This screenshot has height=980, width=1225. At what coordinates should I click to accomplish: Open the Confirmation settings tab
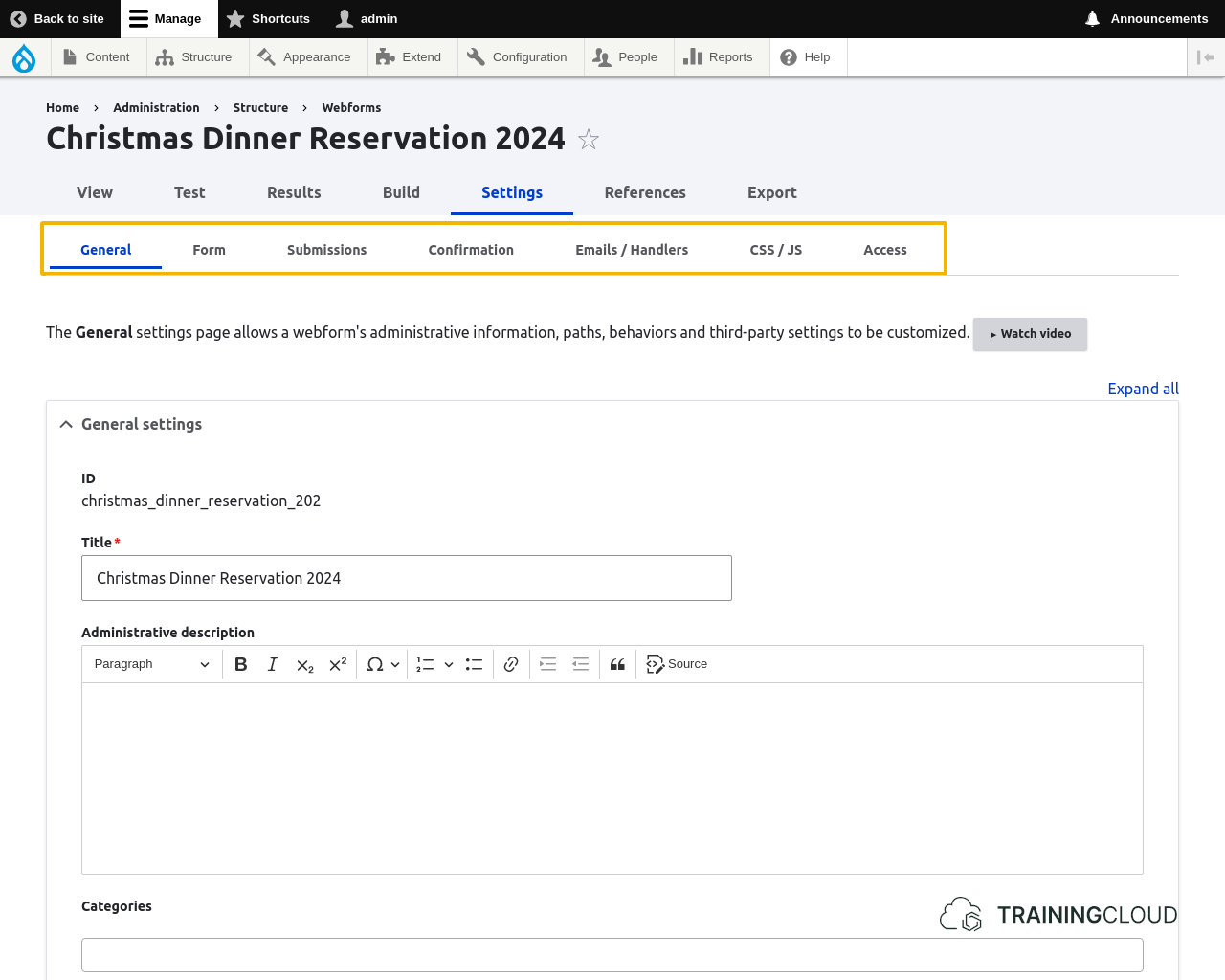point(471,250)
